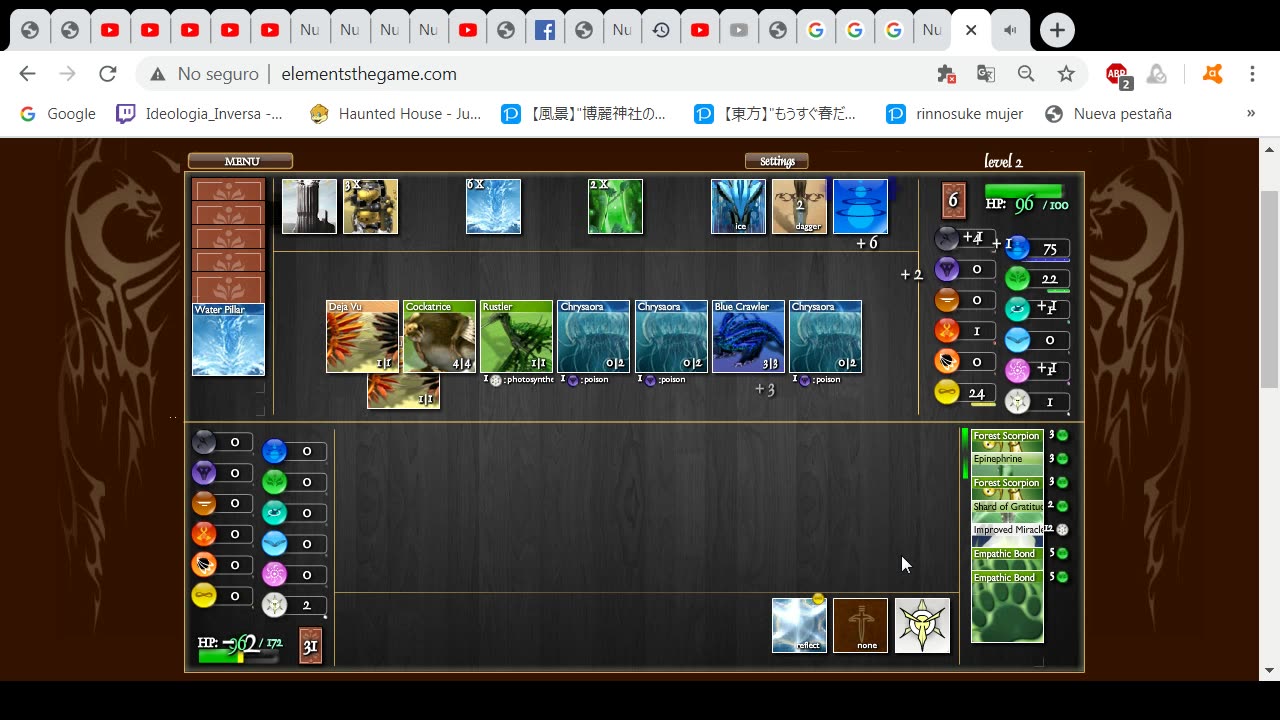Open the Chrome three-dot menu
Viewport: 1280px width, 720px height.
point(1252,74)
